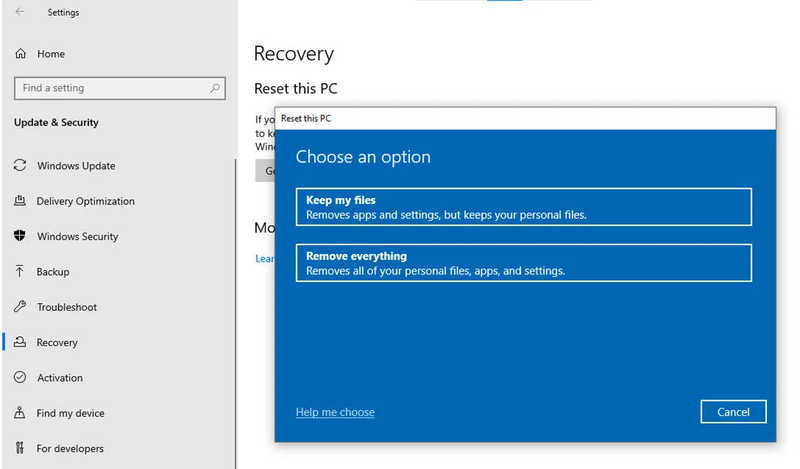This screenshot has height=469, width=800.
Task: Click the Windows Security shield icon
Action: 20,236
